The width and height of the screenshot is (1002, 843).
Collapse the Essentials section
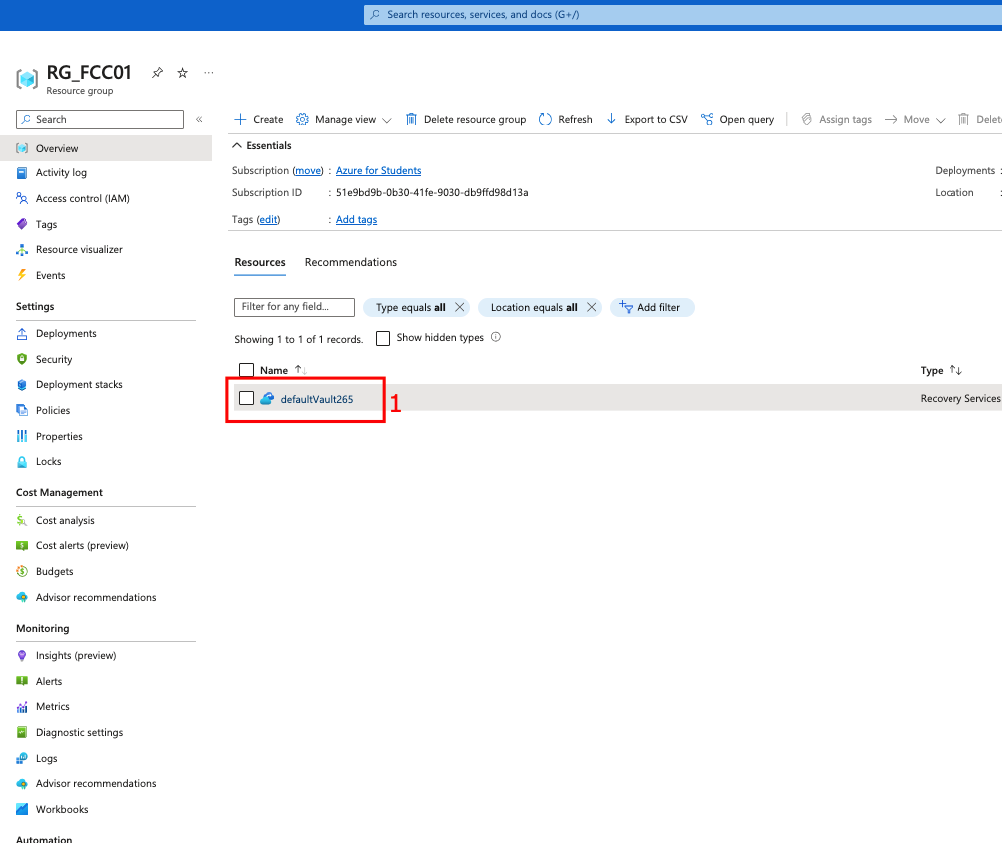(x=238, y=146)
